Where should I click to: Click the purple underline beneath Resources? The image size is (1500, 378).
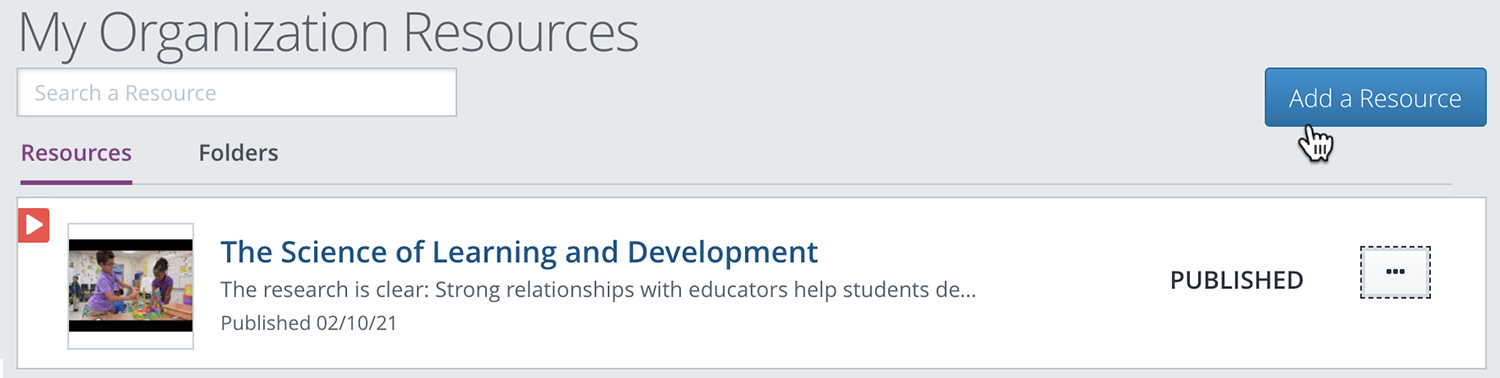[76, 182]
